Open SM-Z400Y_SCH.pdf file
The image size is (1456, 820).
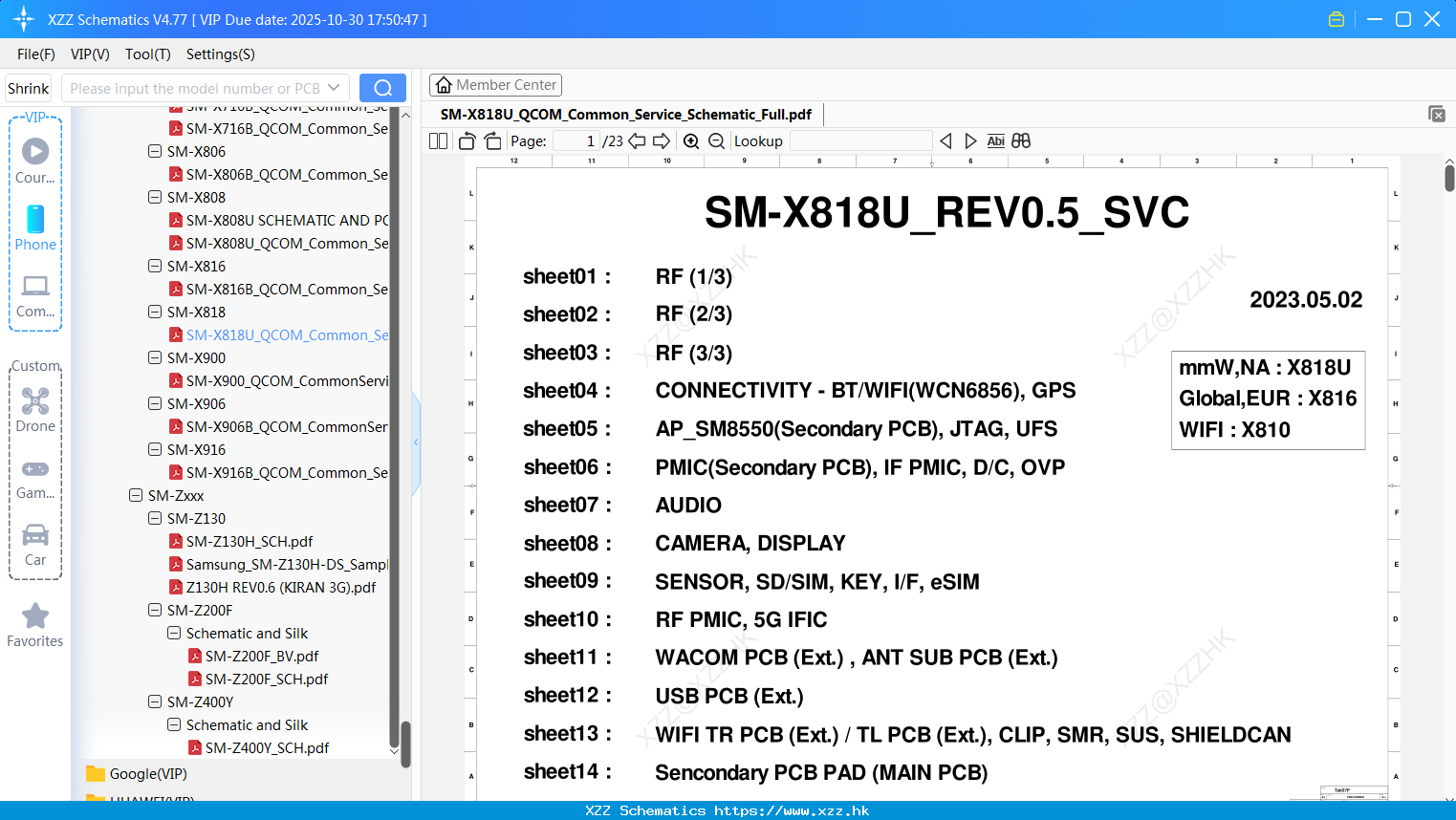[267, 747]
